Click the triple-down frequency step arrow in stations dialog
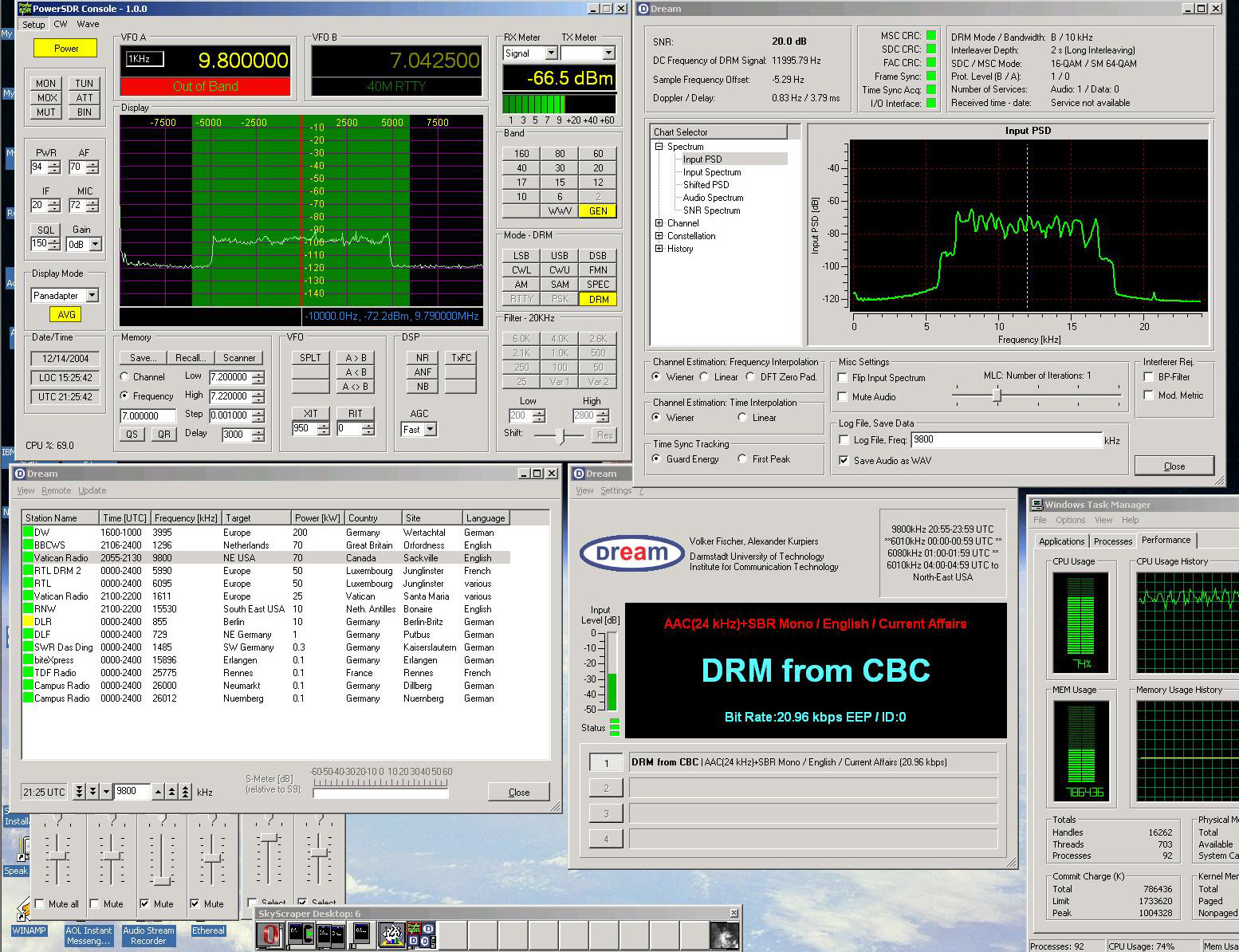 click(x=79, y=792)
